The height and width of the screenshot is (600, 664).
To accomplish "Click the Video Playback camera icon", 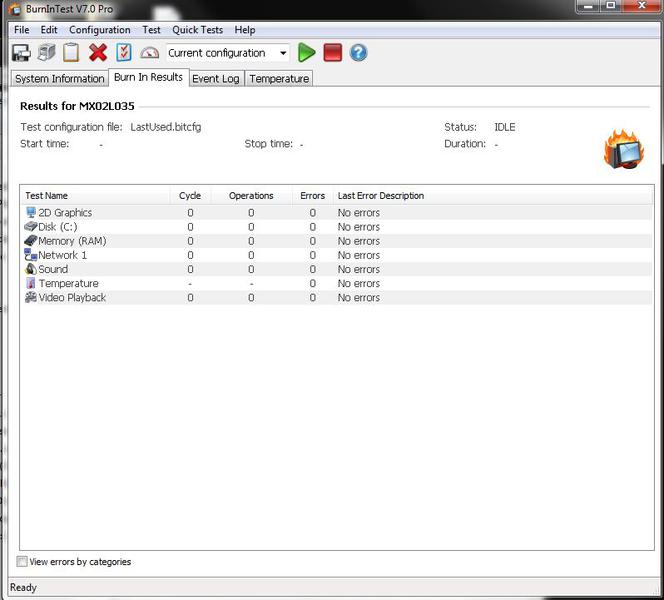I will (x=30, y=297).
